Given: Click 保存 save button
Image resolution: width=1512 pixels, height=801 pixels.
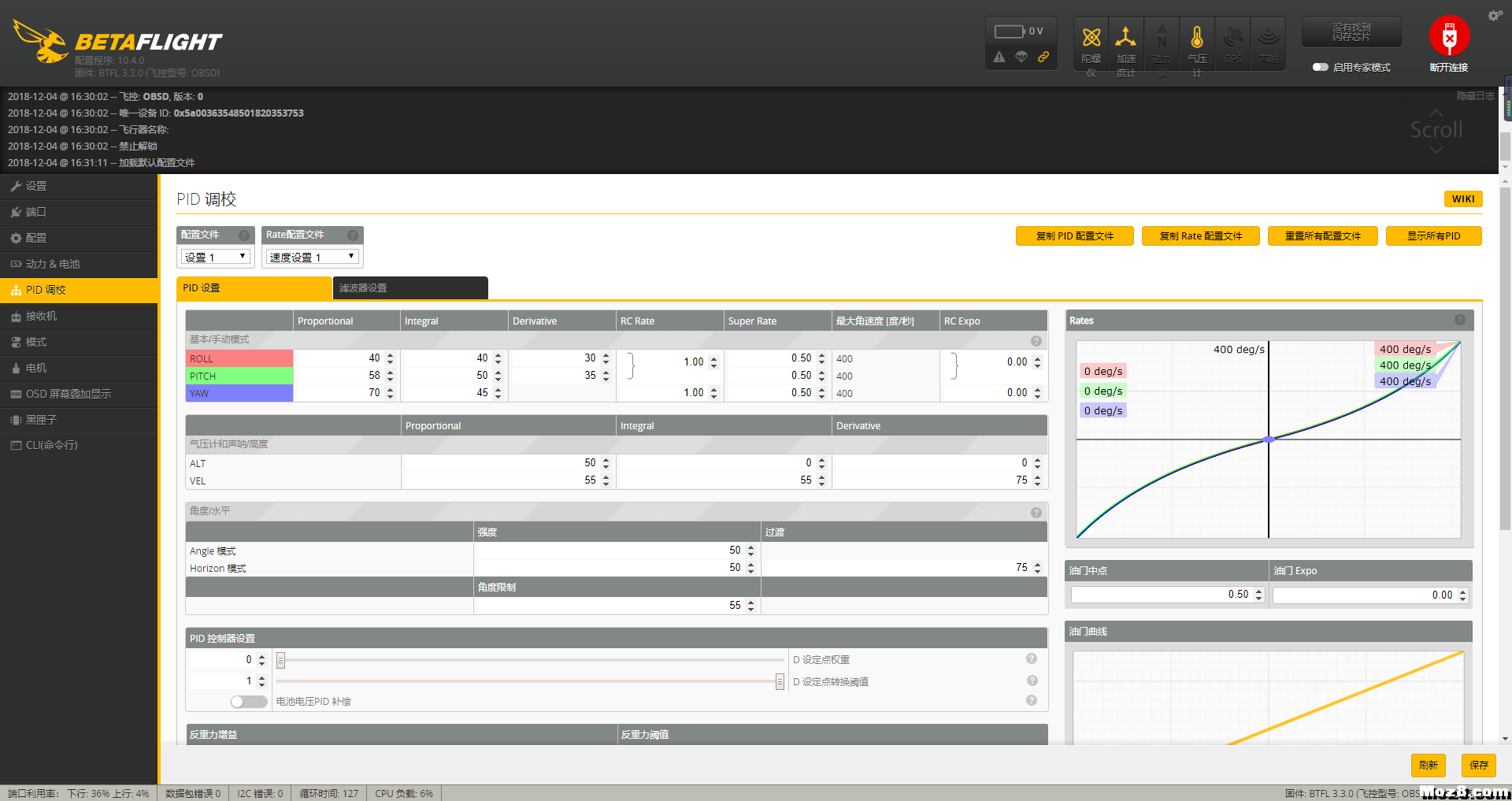Looking at the screenshot, I should tap(1478, 765).
